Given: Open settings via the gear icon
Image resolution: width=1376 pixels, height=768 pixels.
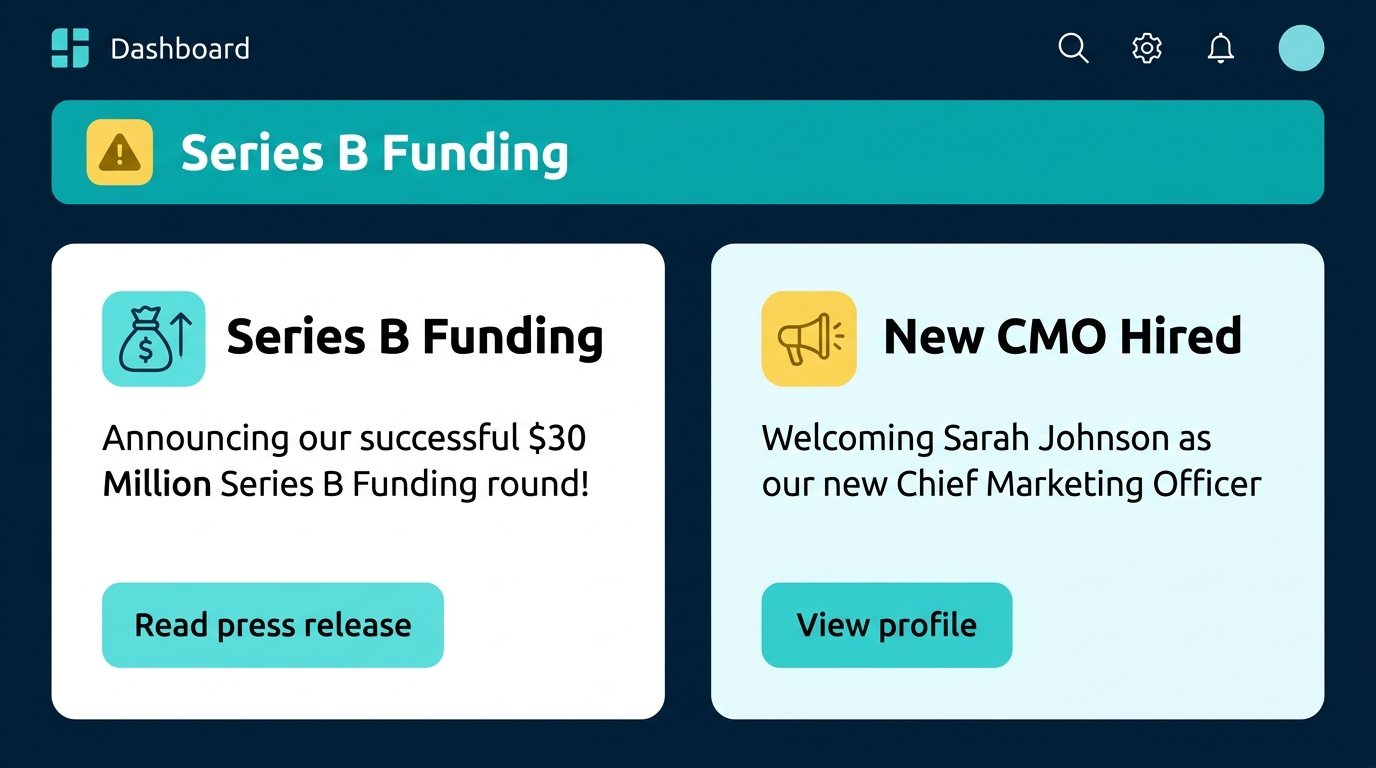Looking at the screenshot, I should click(1147, 48).
